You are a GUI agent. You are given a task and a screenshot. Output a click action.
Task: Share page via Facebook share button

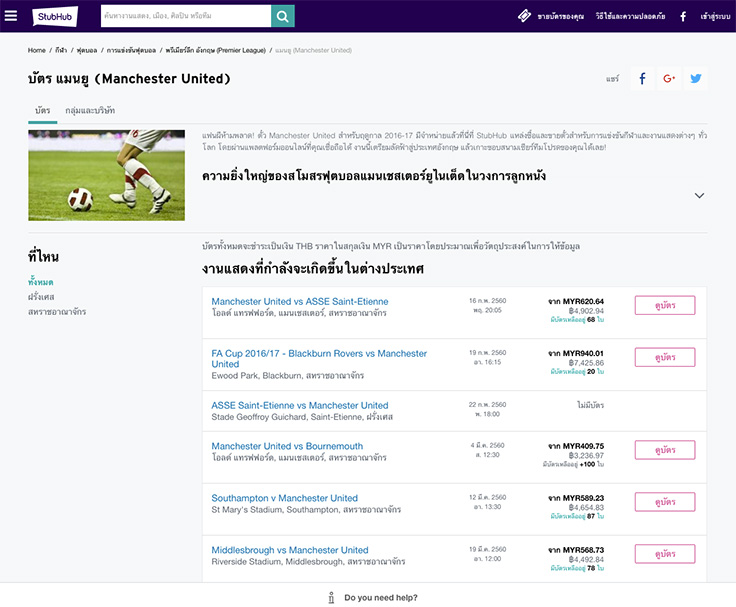coord(642,78)
